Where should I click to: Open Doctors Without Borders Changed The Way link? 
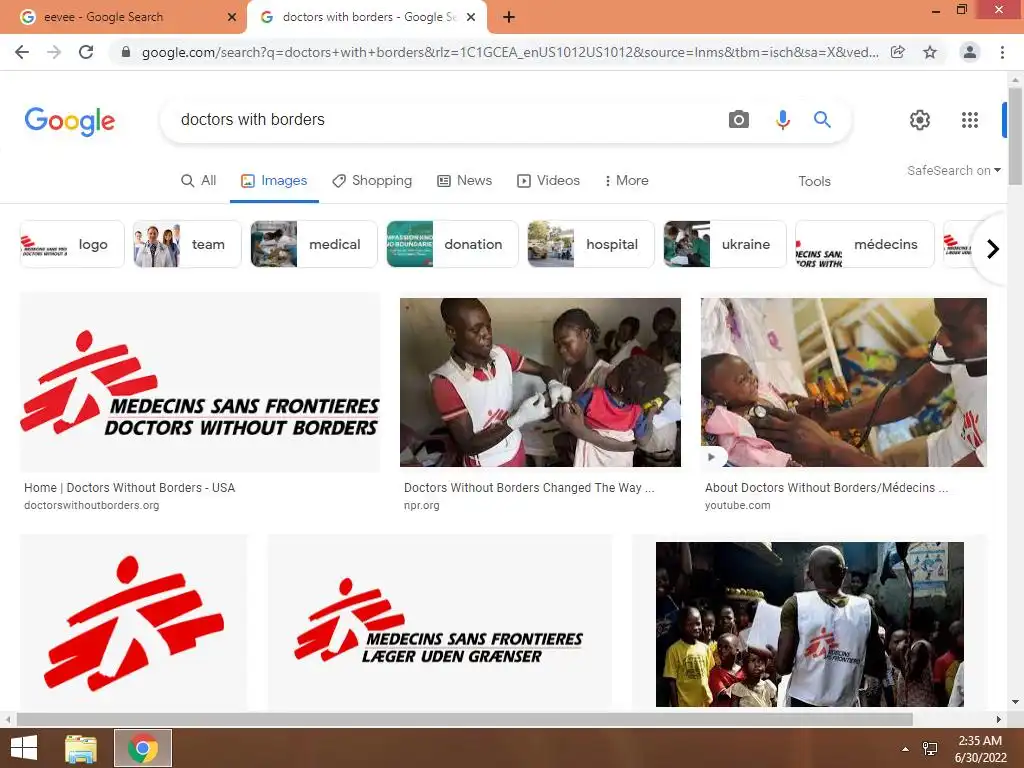pyautogui.click(x=529, y=488)
